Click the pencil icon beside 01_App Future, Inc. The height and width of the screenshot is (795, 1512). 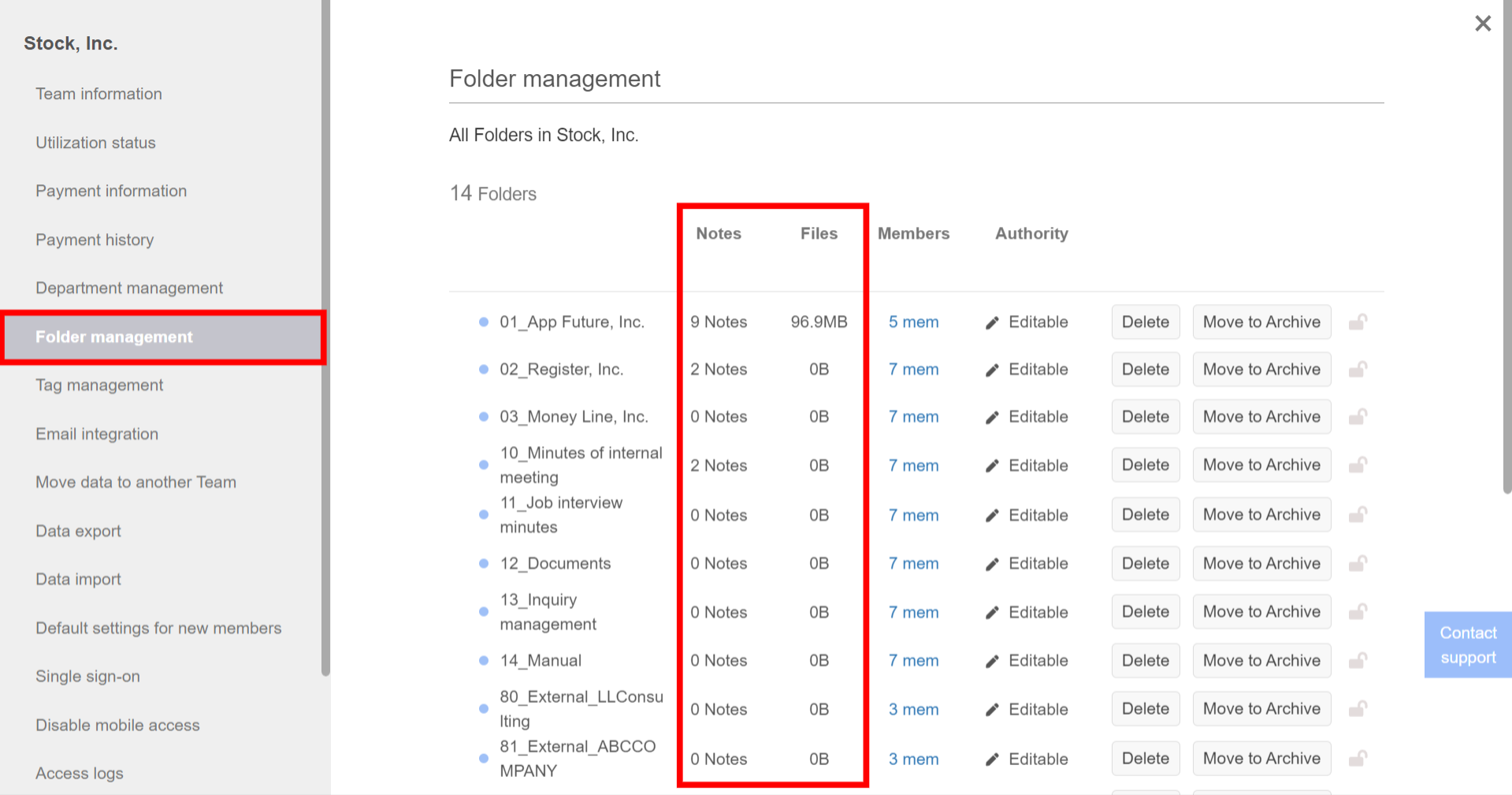991,321
